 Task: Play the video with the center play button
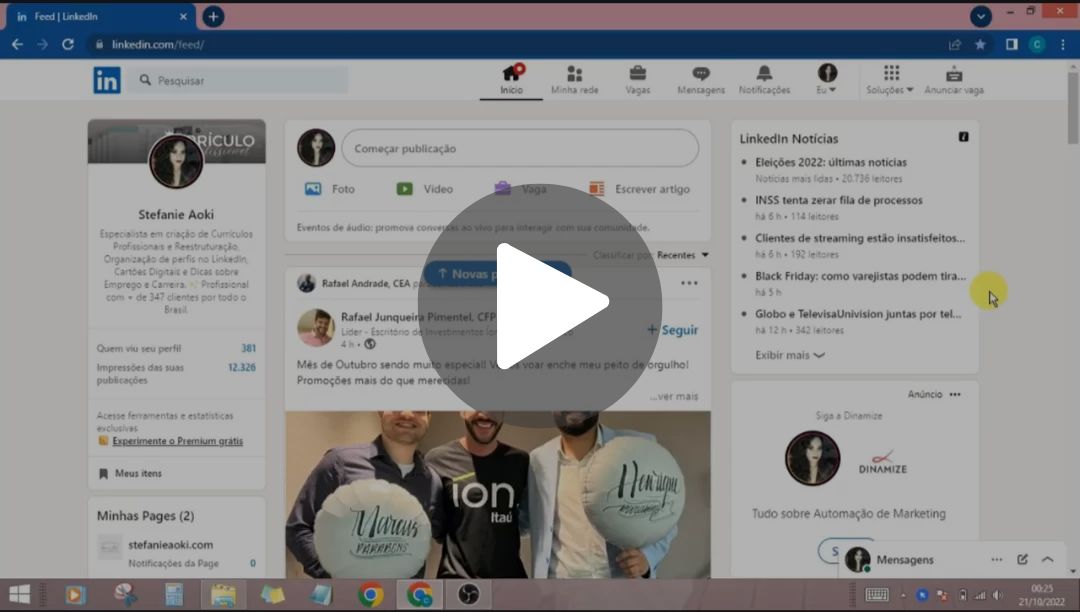coord(540,305)
